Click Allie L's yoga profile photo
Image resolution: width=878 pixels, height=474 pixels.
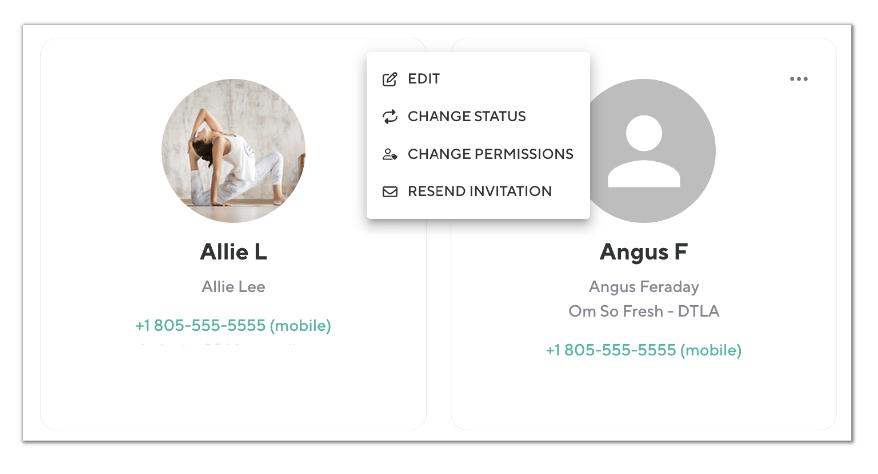(233, 151)
